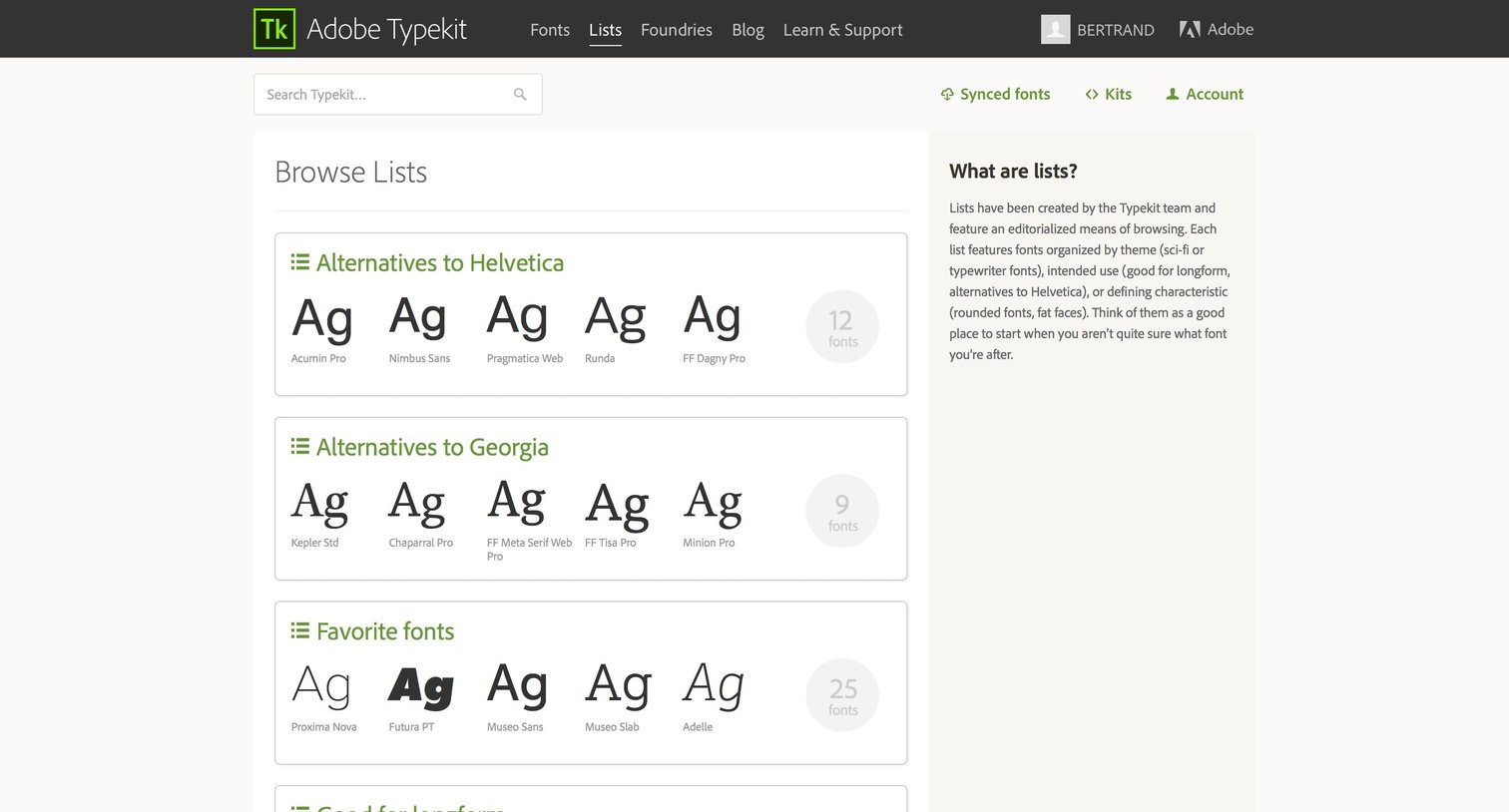
Task: Select the FF Dagny Pro font sample
Action: [x=714, y=328]
